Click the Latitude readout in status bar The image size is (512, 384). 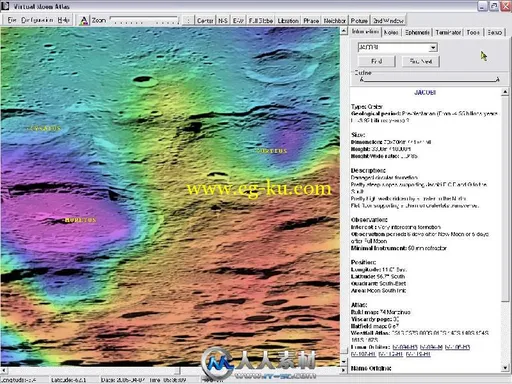[x=68, y=380]
